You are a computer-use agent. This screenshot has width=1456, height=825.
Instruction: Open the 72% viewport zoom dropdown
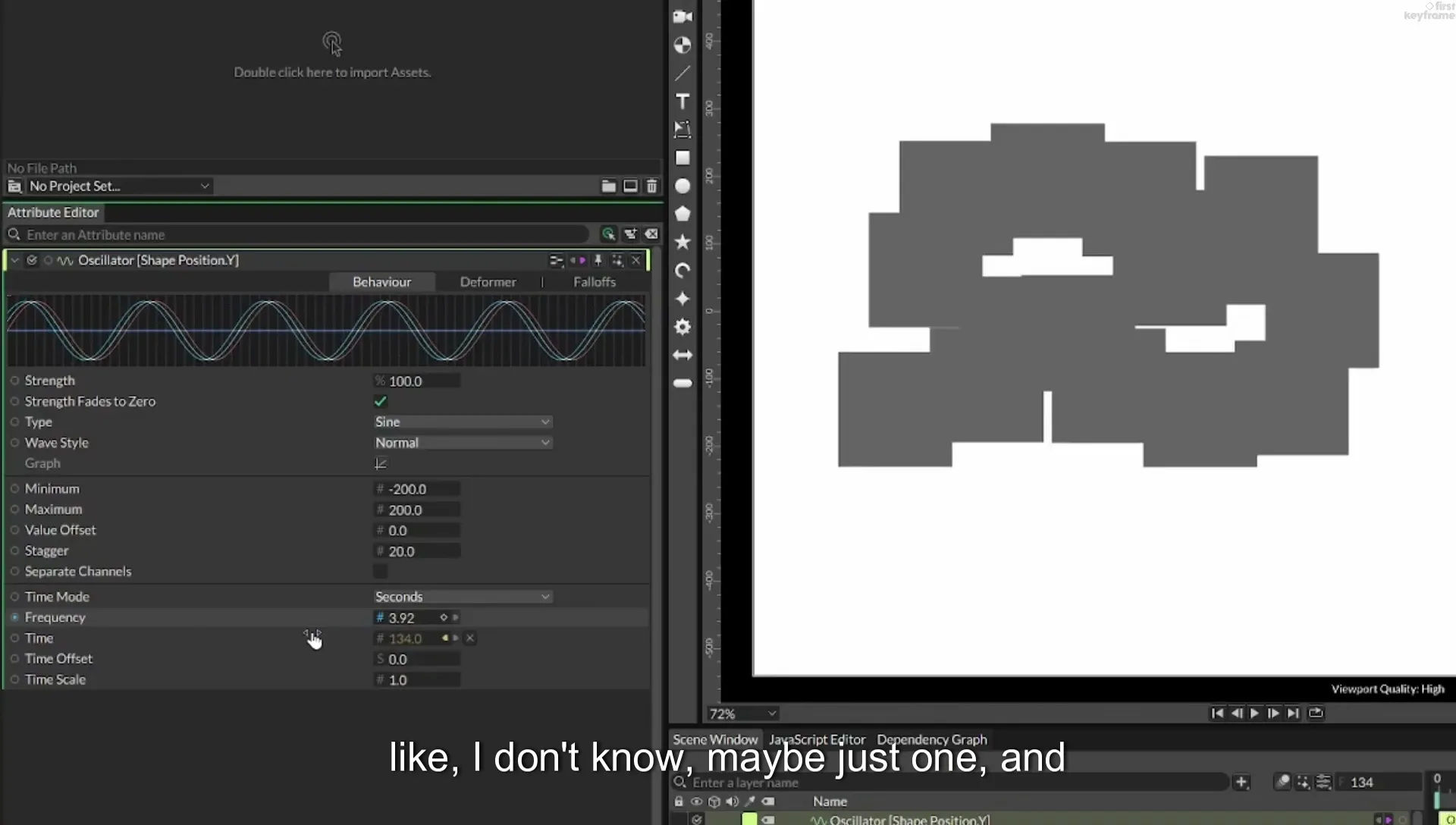(742, 714)
